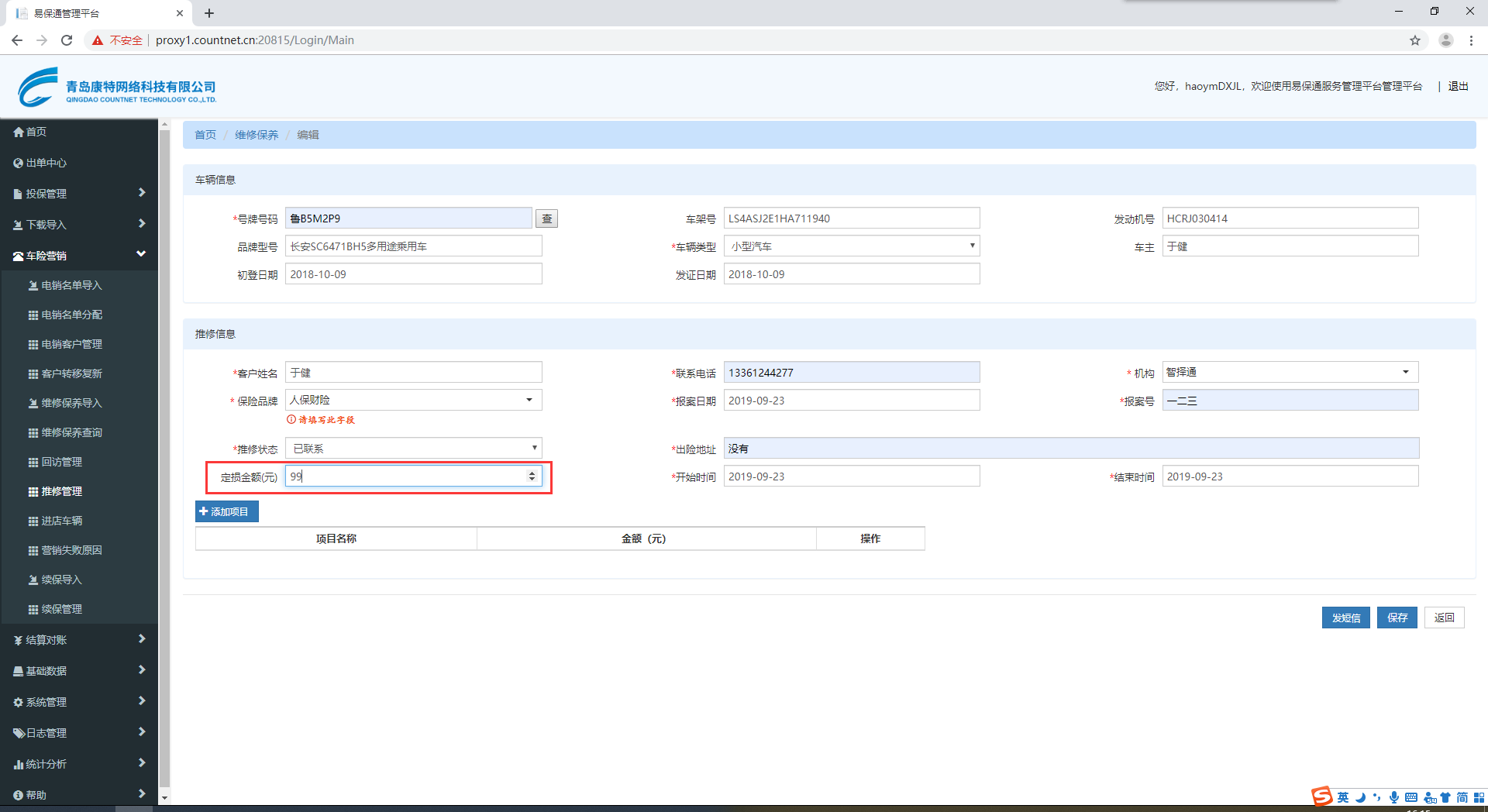Open browser profile avatar icon

click(1445, 40)
